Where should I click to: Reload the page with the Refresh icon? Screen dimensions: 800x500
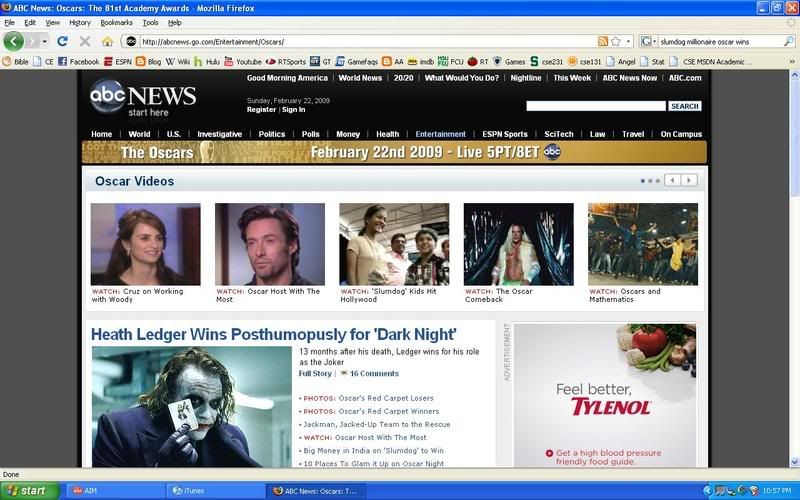tap(62, 41)
